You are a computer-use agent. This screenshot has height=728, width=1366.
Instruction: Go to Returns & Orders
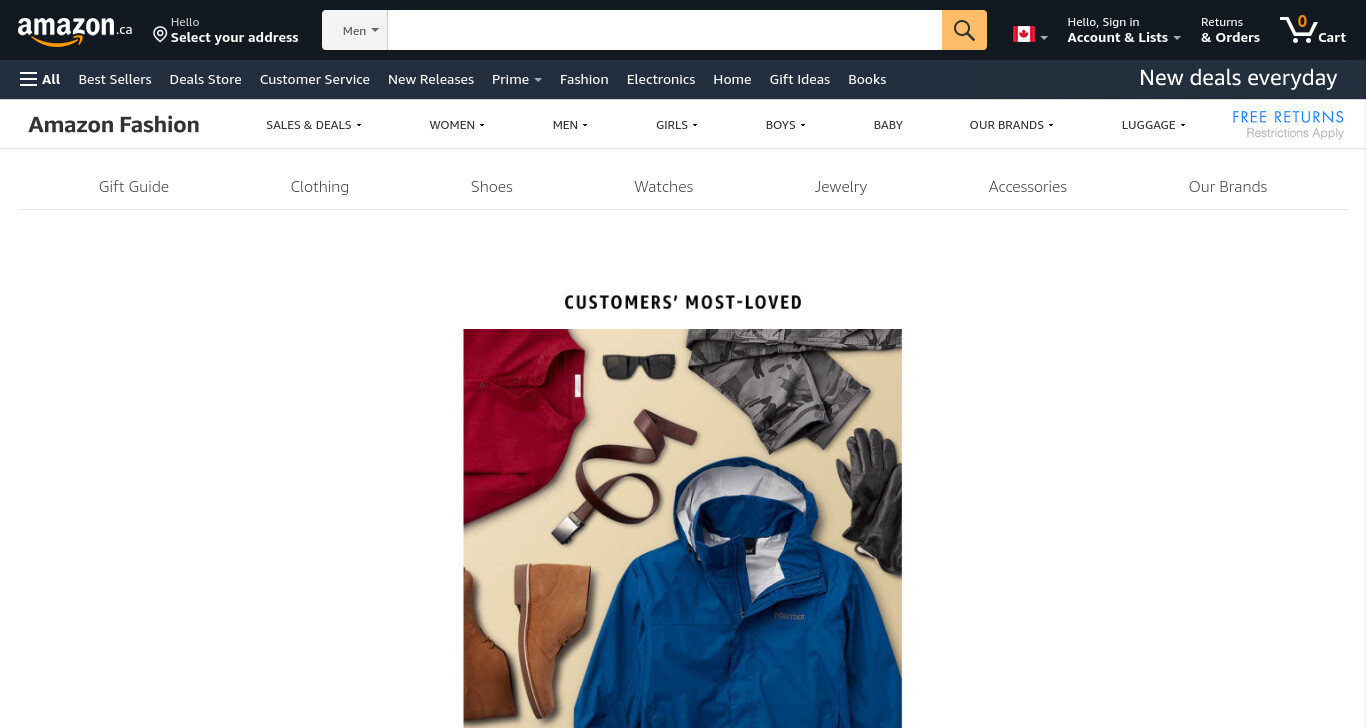tap(1230, 30)
